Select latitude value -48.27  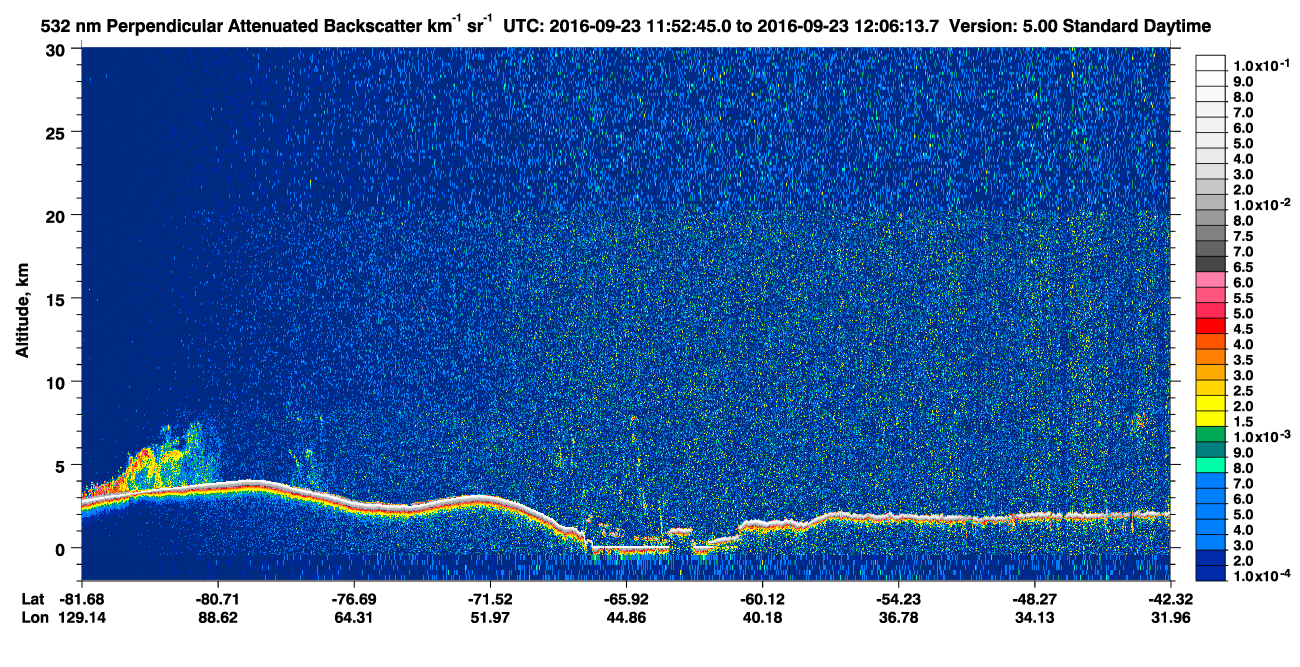[x=1034, y=598]
